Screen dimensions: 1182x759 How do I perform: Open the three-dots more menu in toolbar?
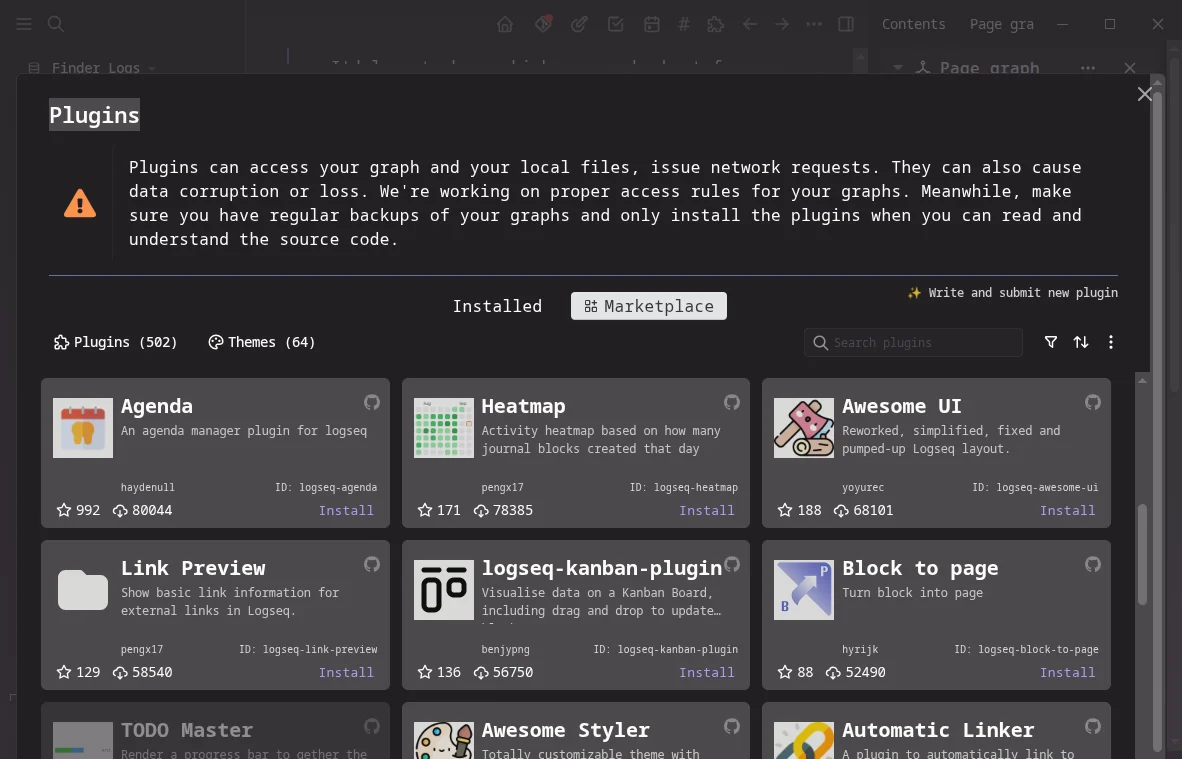point(814,24)
